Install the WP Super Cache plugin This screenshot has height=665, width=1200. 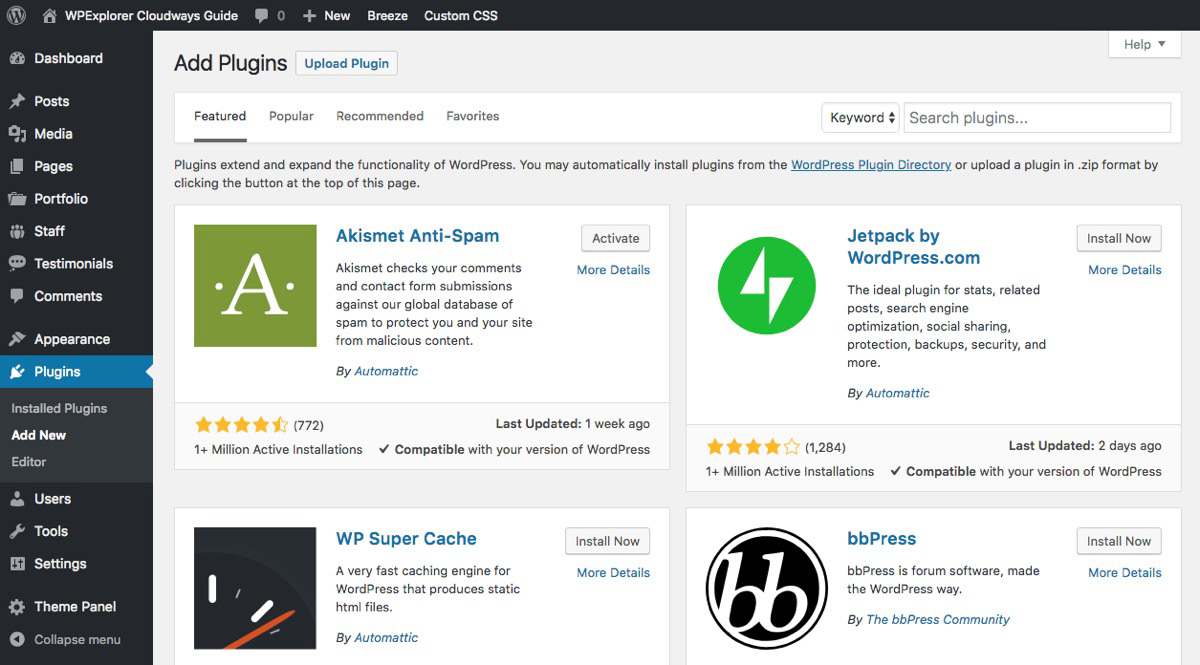[608, 541]
